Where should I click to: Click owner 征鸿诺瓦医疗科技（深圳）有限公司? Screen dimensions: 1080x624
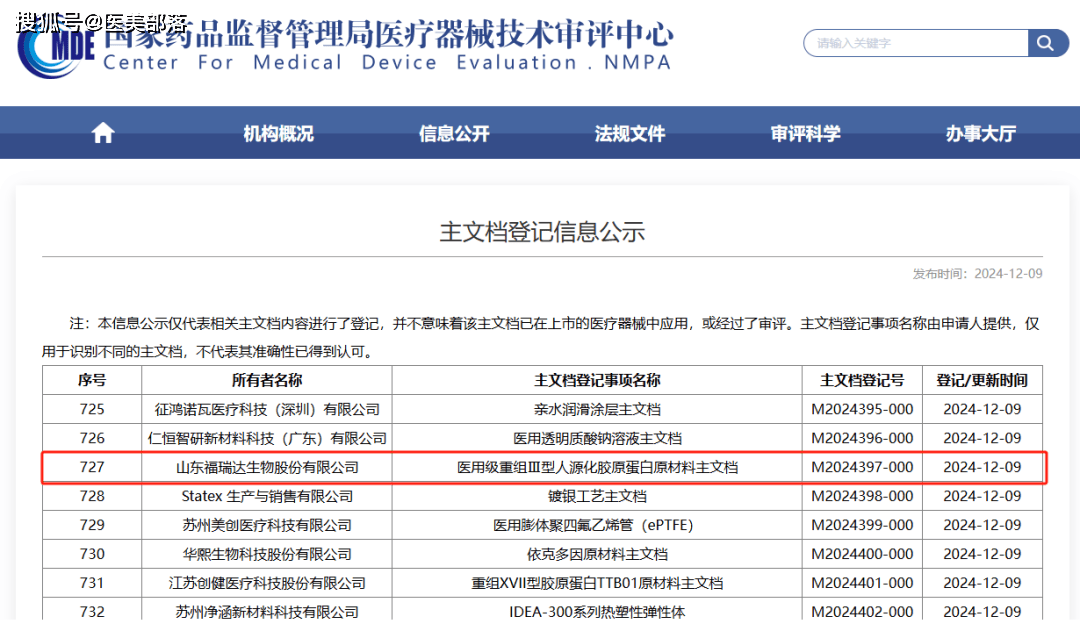pos(267,410)
